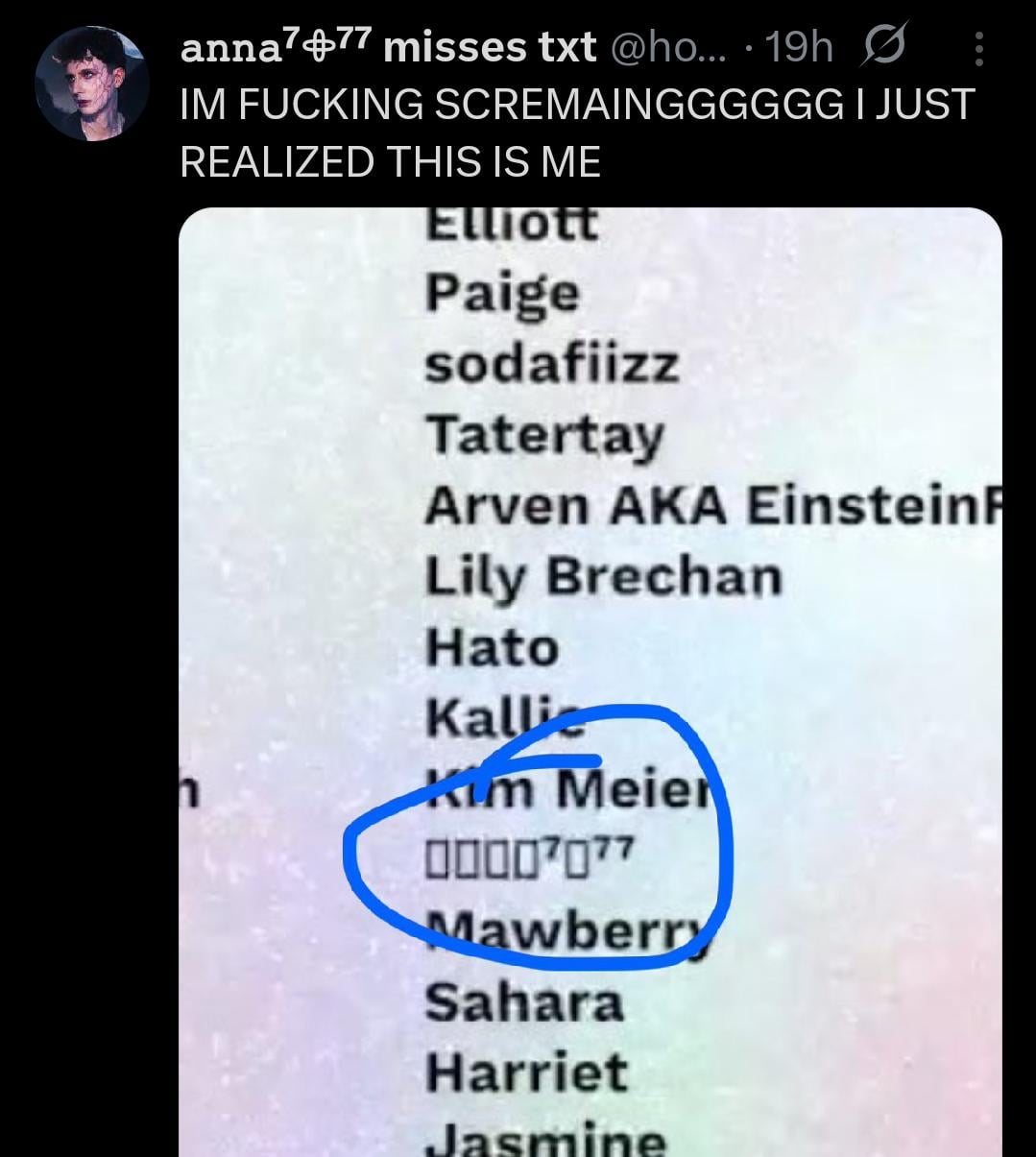1036x1157 pixels.
Task: Open the poster's profile picture avatar
Action: click(x=92, y=84)
